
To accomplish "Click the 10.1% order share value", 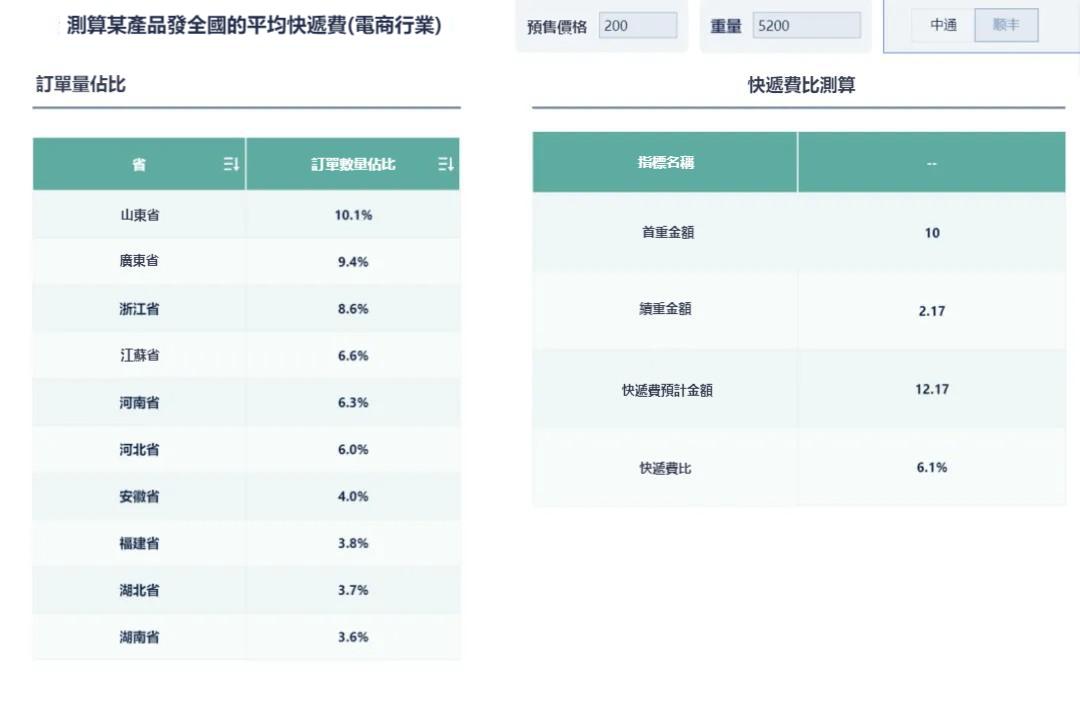I will click(x=353, y=215).
